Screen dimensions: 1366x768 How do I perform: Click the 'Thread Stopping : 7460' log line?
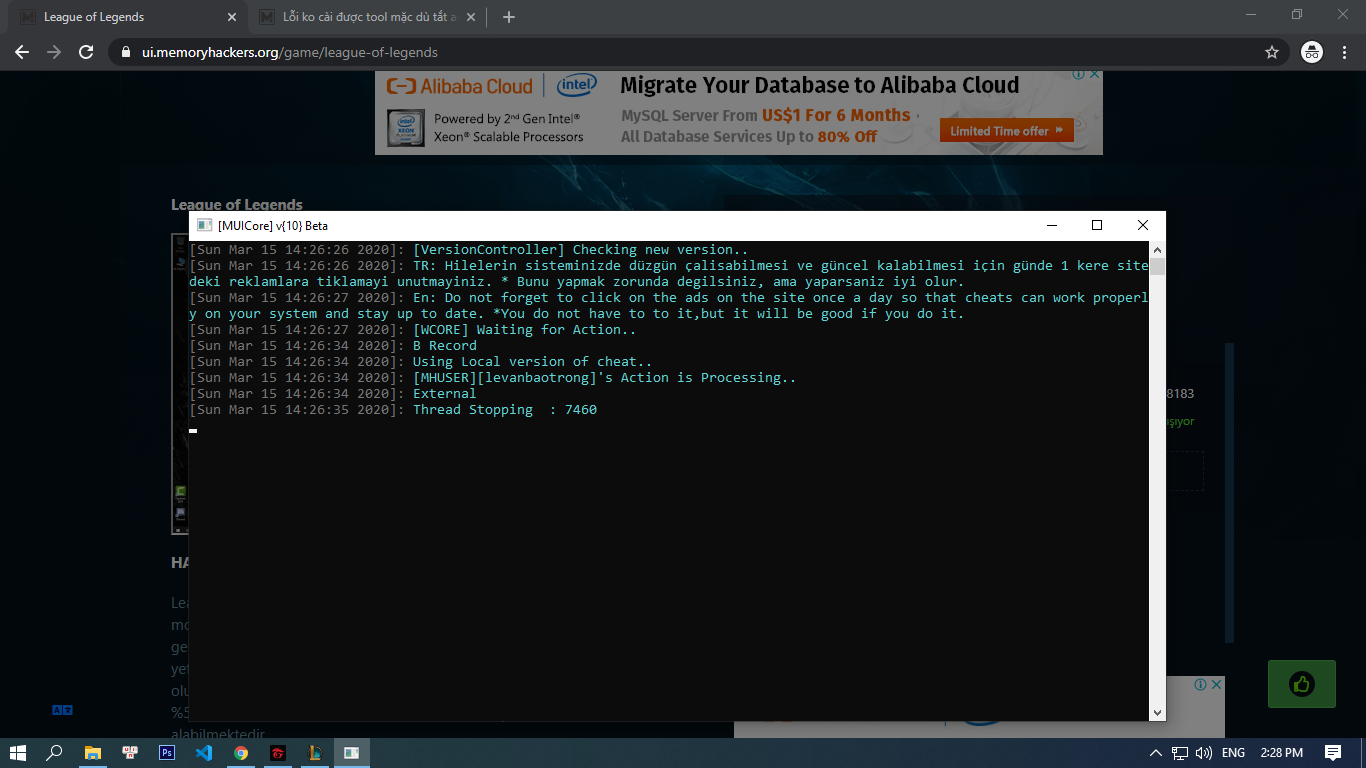tap(505, 409)
